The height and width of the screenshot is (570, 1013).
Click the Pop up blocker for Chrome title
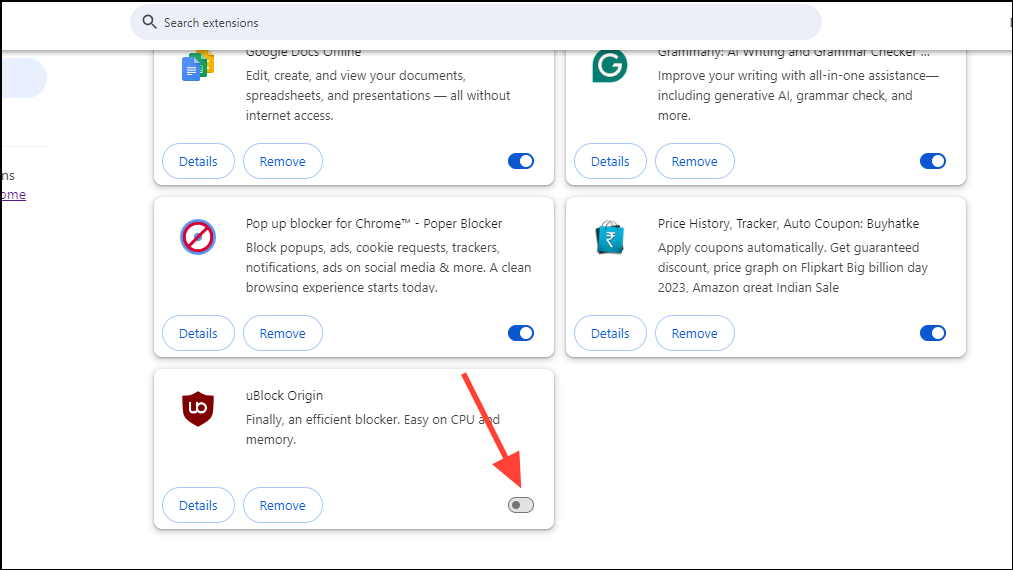point(374,224)
